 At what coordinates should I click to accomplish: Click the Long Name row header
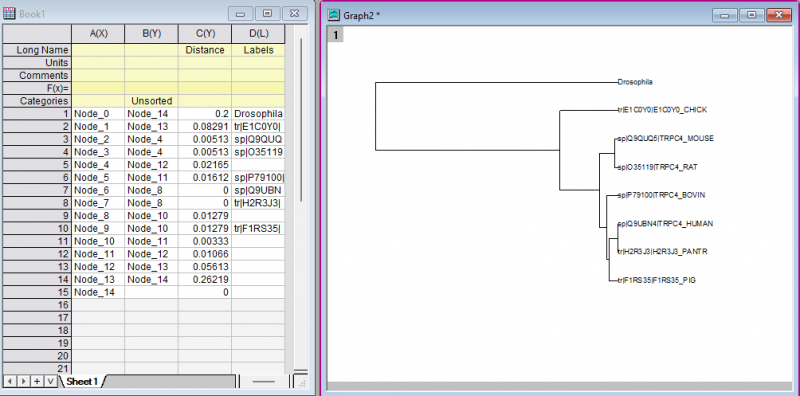pos(37,50)
